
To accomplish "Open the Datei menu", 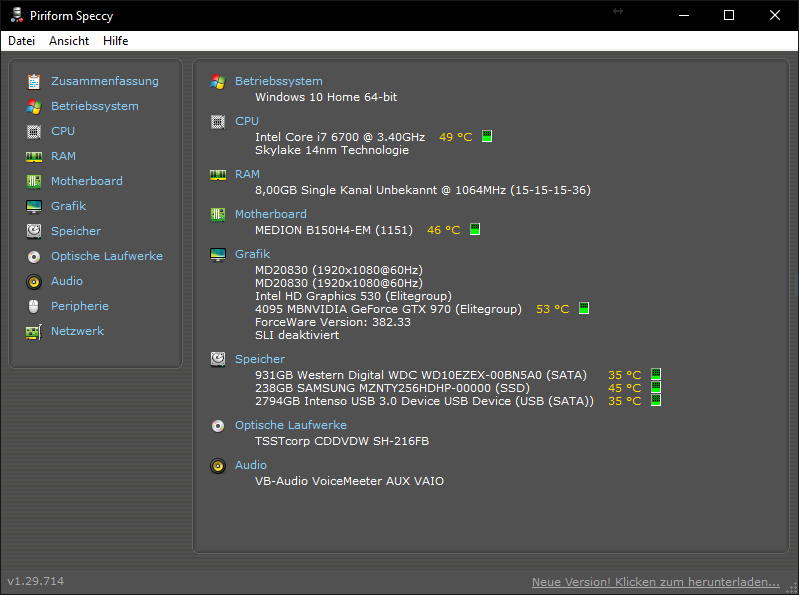I will (21, 41).
